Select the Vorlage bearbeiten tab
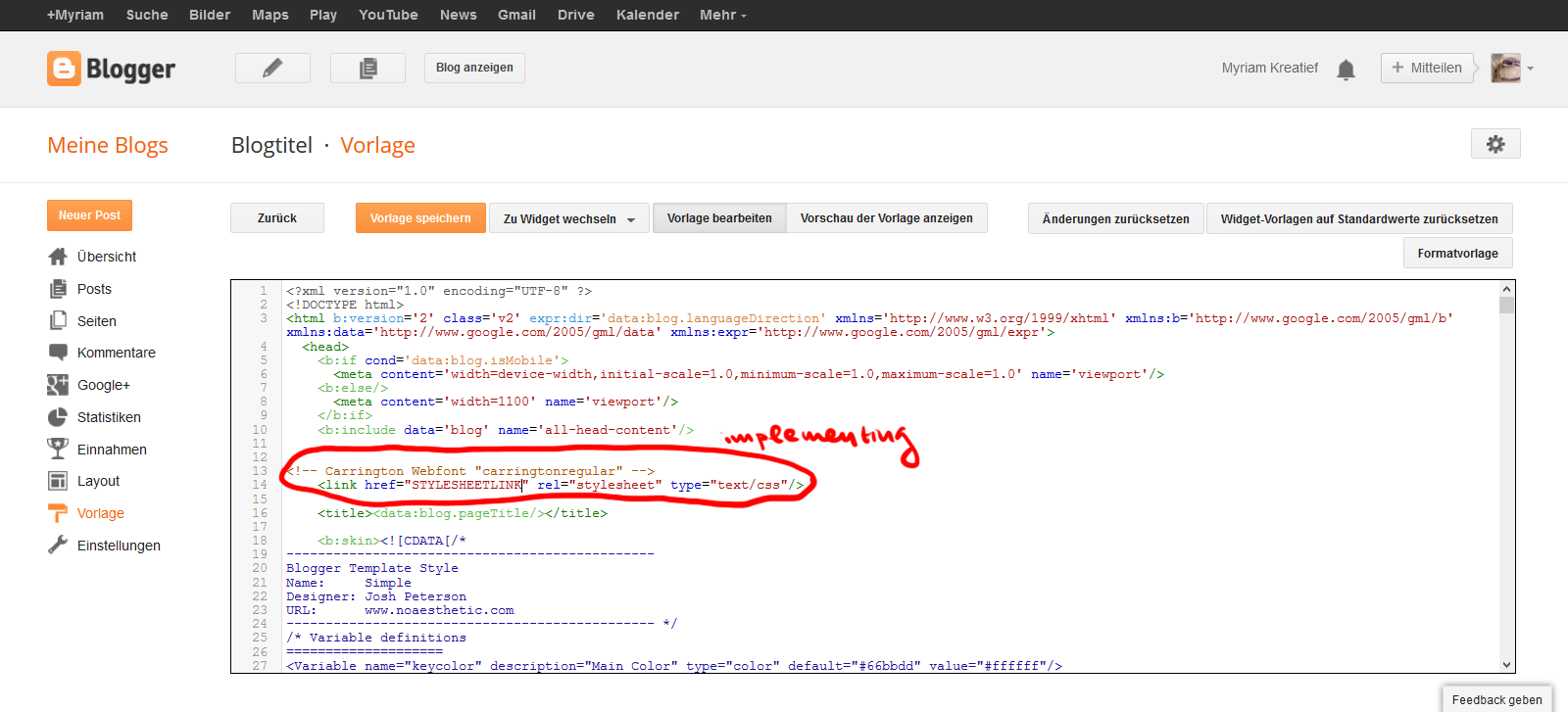The height and width of the screenshot is (712, 1568). pyautogui.click(x=719, y=218)
